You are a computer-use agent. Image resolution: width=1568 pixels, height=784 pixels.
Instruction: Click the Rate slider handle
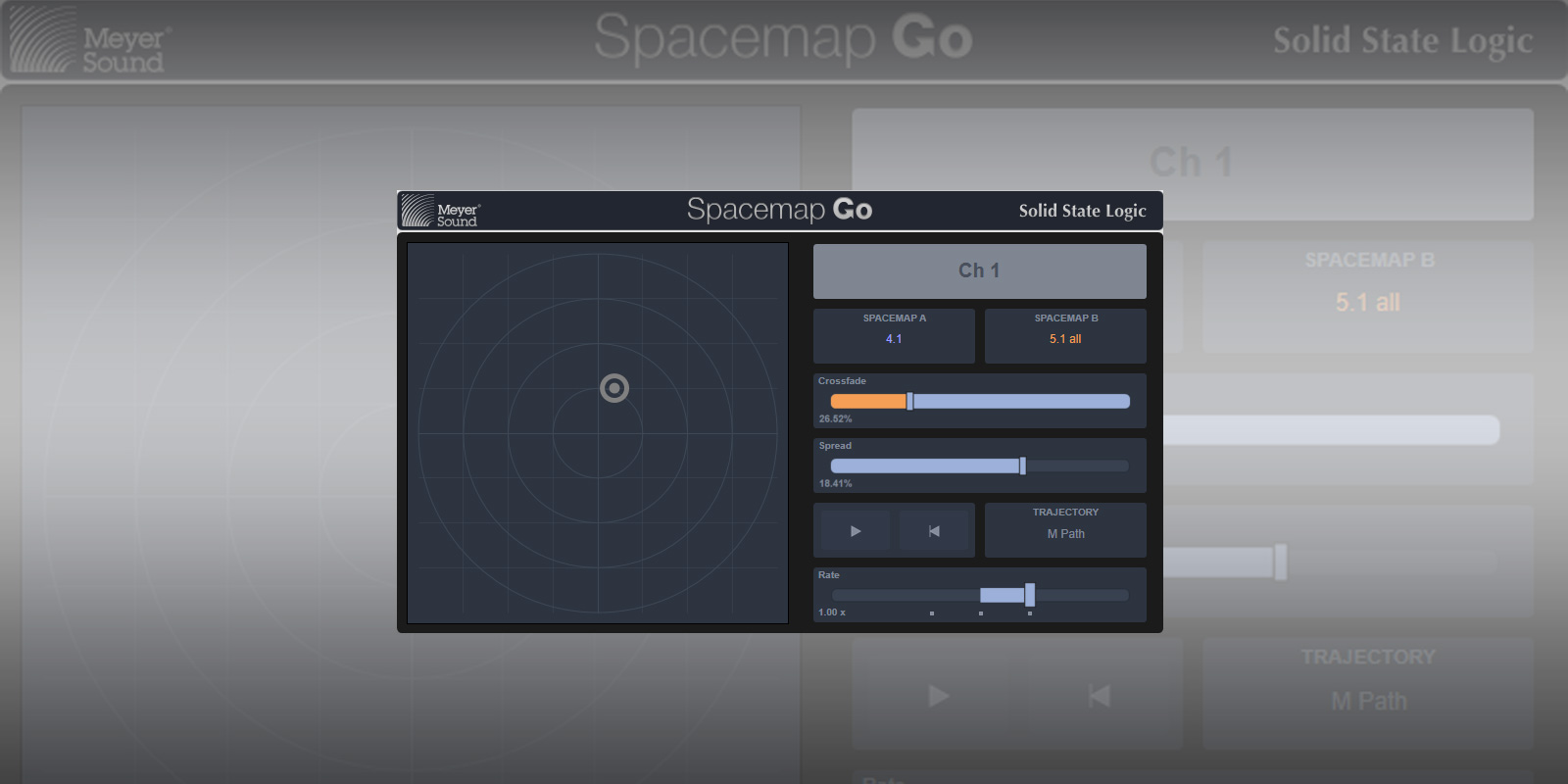coord(1029,595)
